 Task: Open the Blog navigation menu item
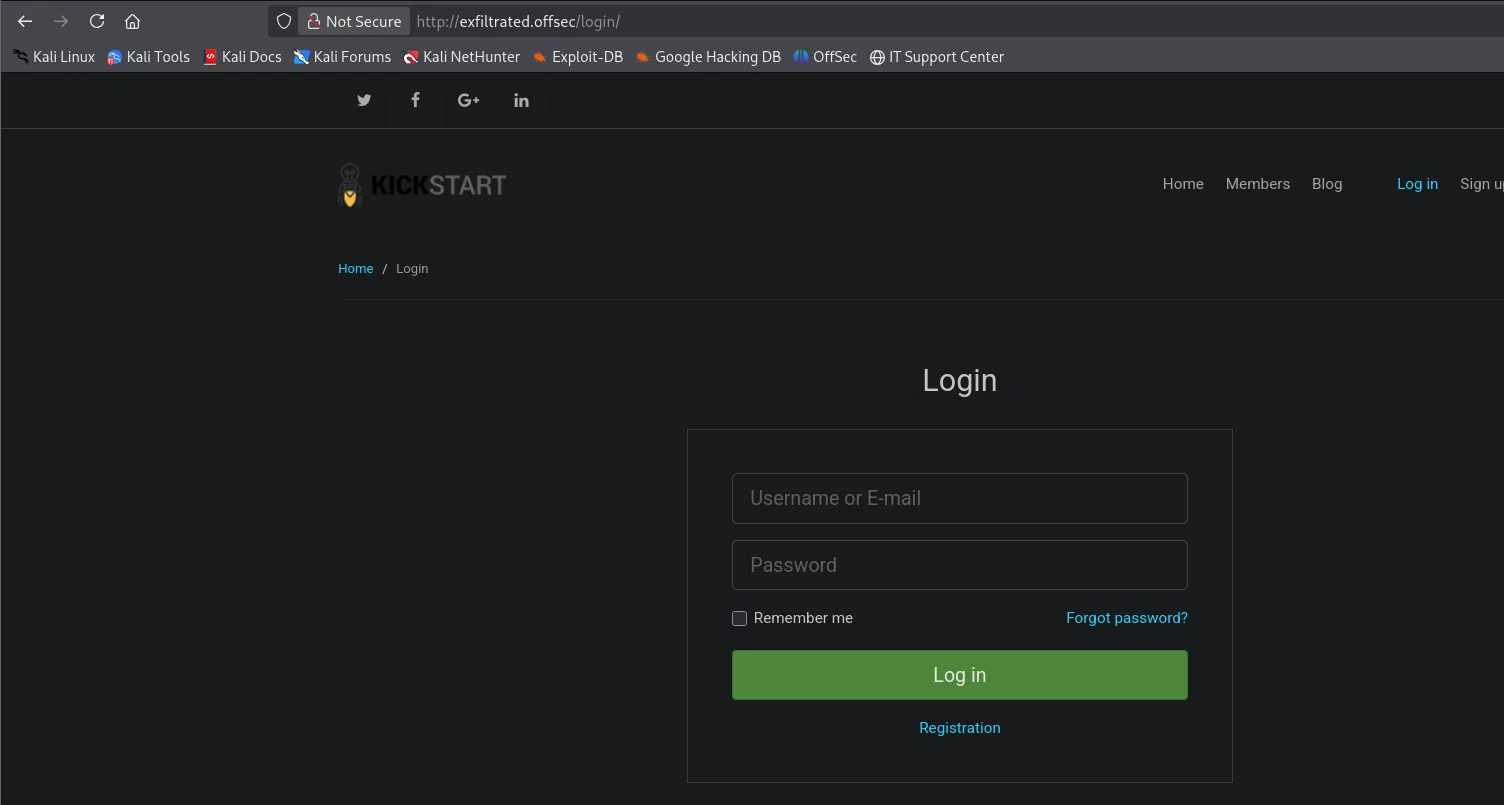tap(1327, 184)
